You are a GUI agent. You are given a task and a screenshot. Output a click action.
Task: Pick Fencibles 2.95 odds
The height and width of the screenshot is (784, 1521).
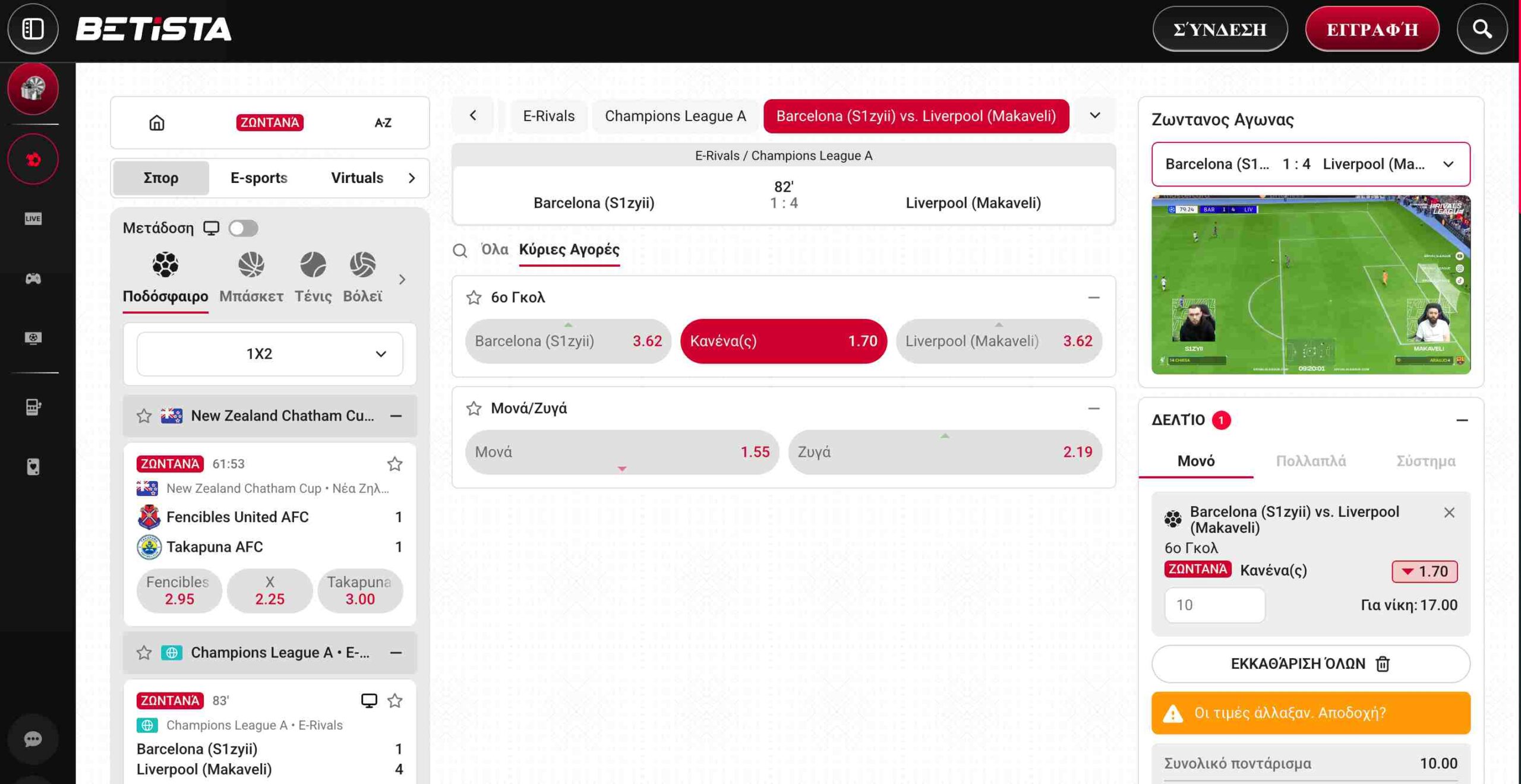pos(179,590)
